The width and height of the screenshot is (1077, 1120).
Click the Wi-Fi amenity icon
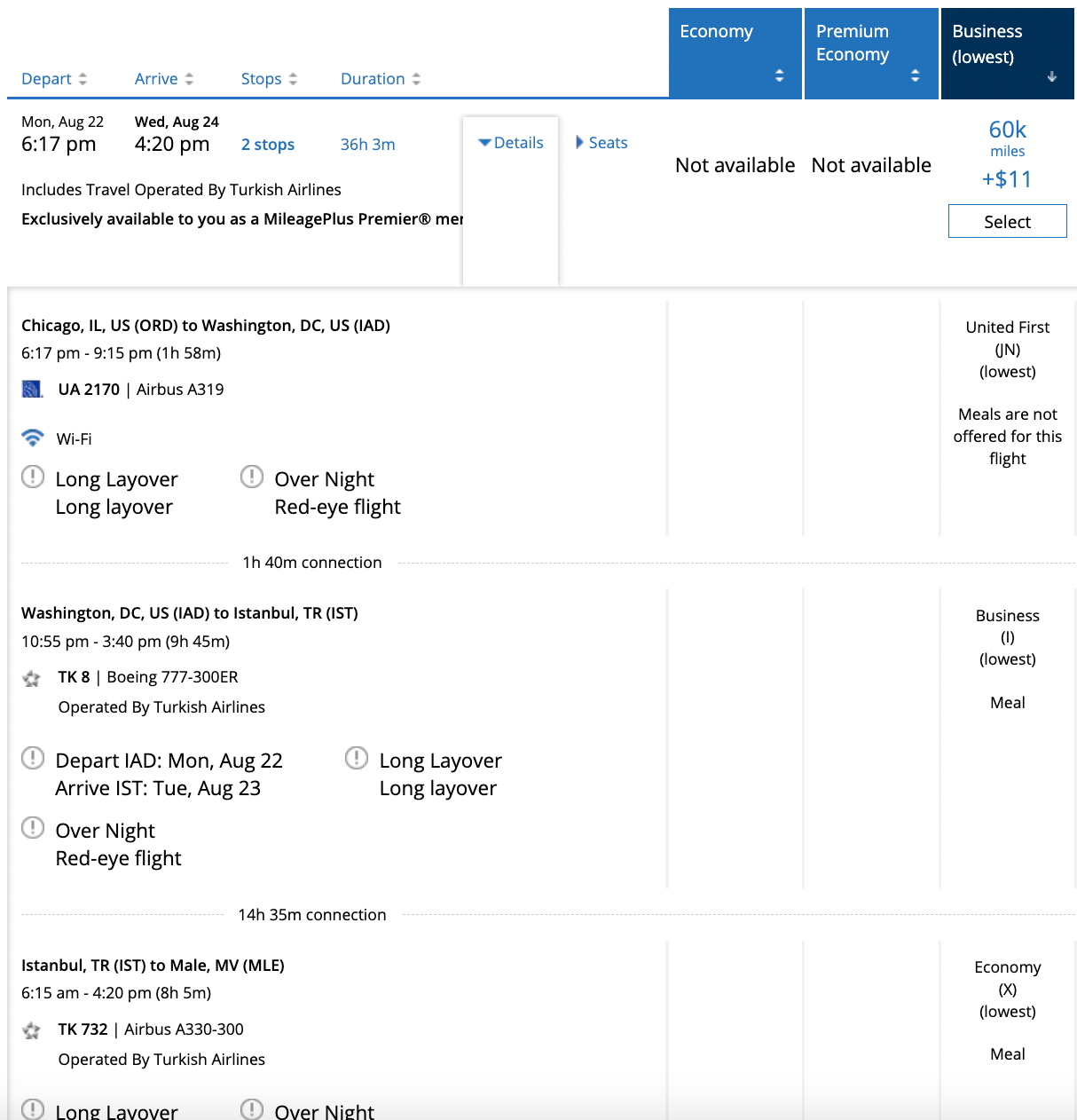(x=33, y=438)
